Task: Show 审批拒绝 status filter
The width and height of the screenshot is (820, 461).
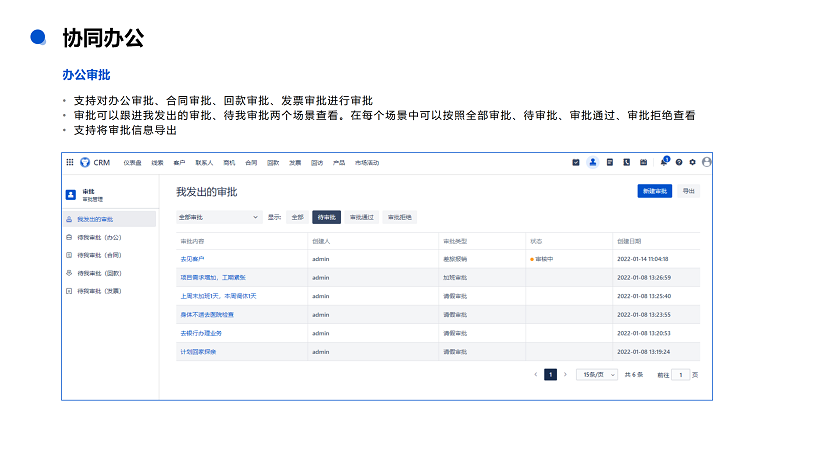Action: (400, 217)
